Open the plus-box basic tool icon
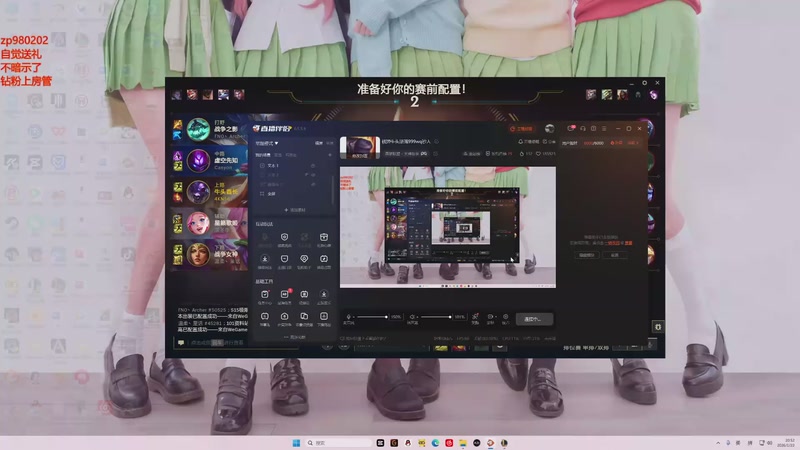 point(323,318)
